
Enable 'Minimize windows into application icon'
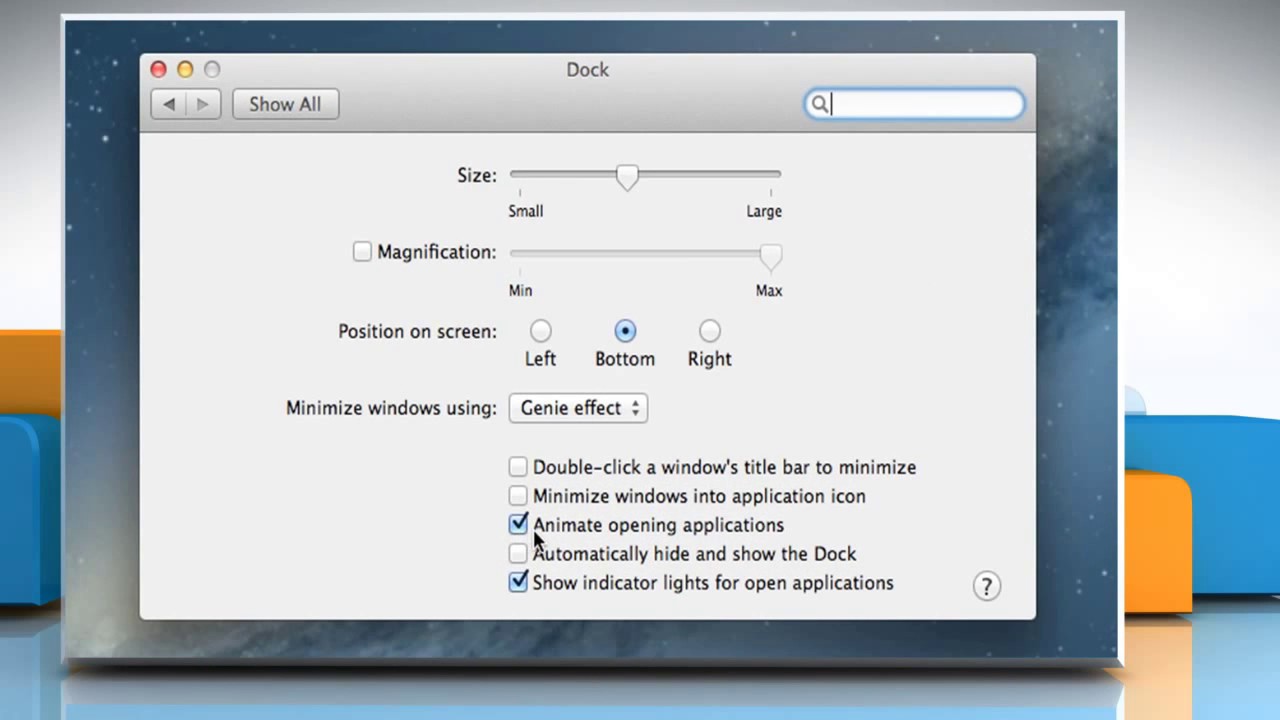518,495
